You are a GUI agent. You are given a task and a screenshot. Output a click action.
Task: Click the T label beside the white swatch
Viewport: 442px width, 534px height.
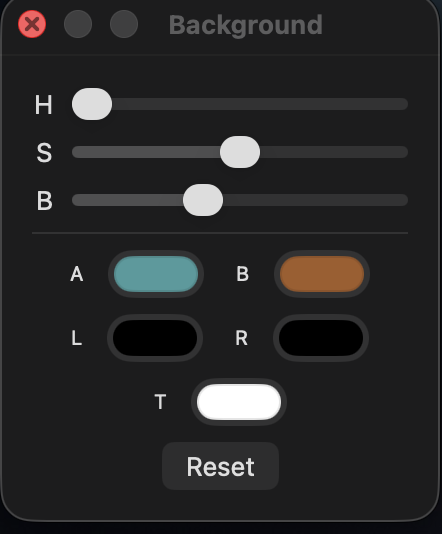click(160, 402)
